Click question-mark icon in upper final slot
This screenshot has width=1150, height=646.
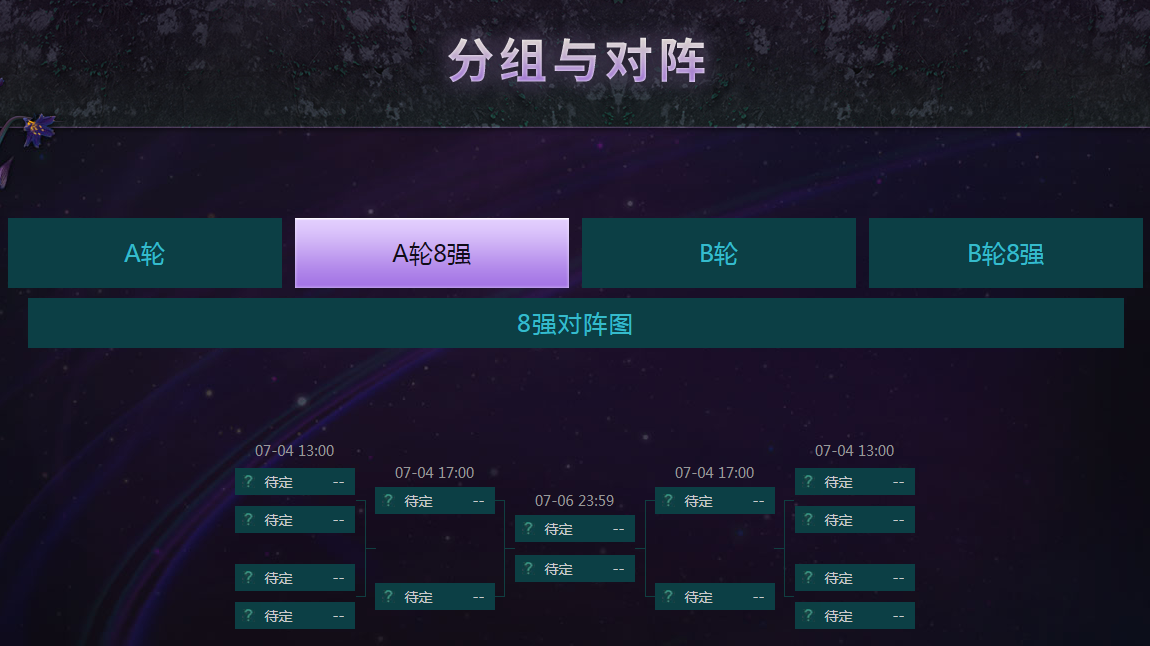pos(528,529)
